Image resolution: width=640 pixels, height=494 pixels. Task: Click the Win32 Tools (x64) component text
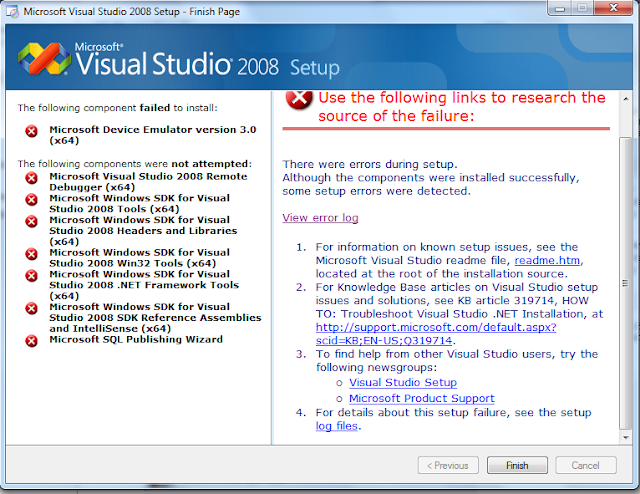coord(140,258)
